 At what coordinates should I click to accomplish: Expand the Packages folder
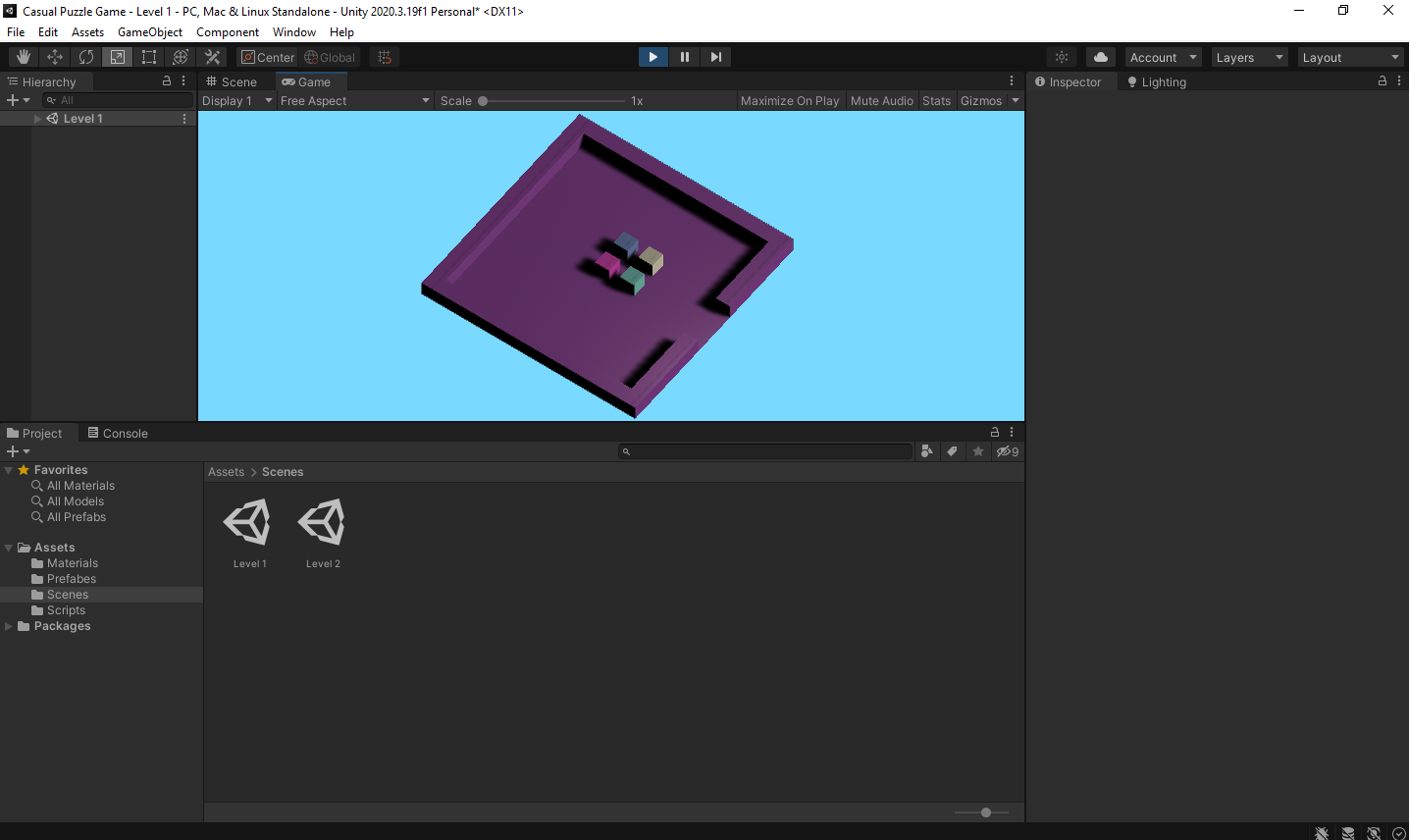(9, 626)
